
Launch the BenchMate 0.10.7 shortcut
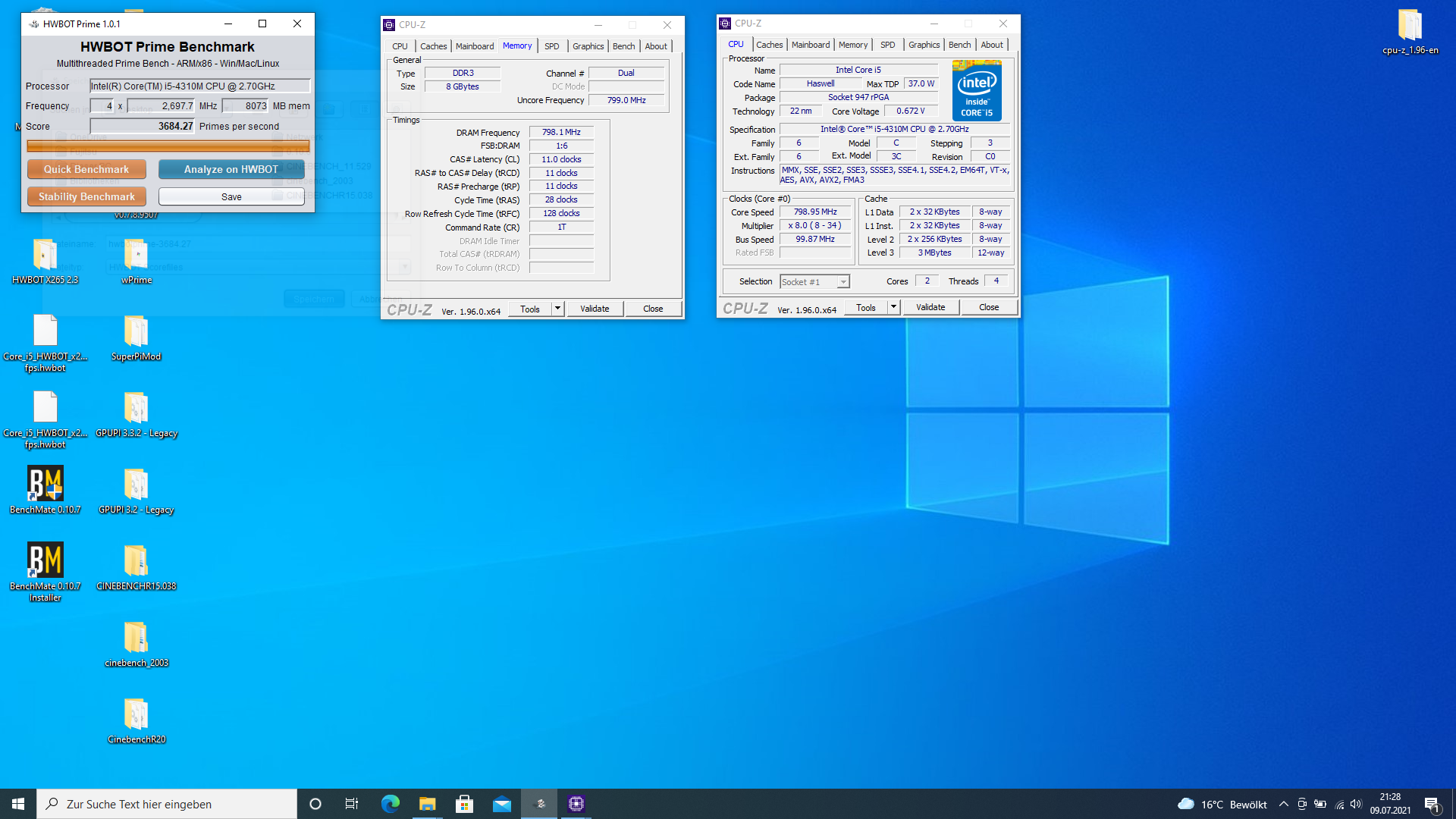[x=45, y=491]
